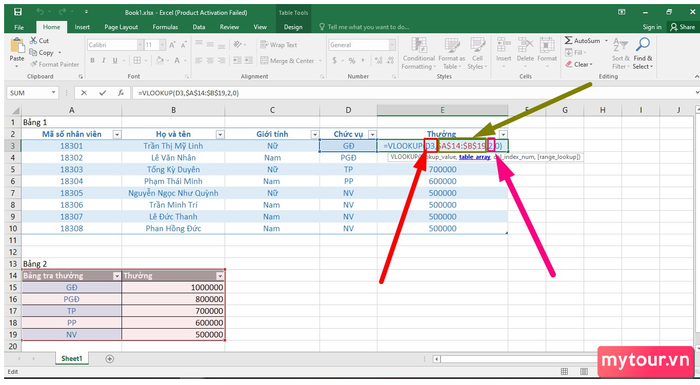The height and width of the screenshot is (385, 700).
Task: Switch to the Page Layout tab
Action: (121, 27)
